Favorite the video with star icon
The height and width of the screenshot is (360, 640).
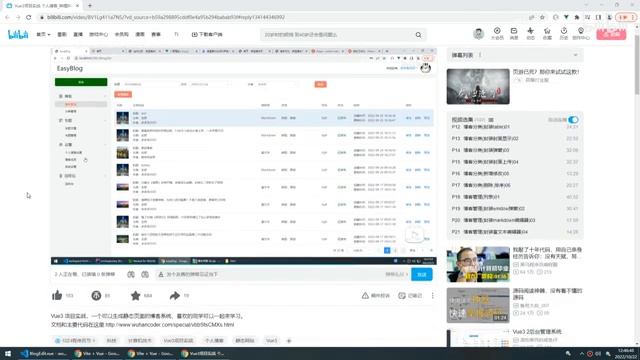coord(136,295)
